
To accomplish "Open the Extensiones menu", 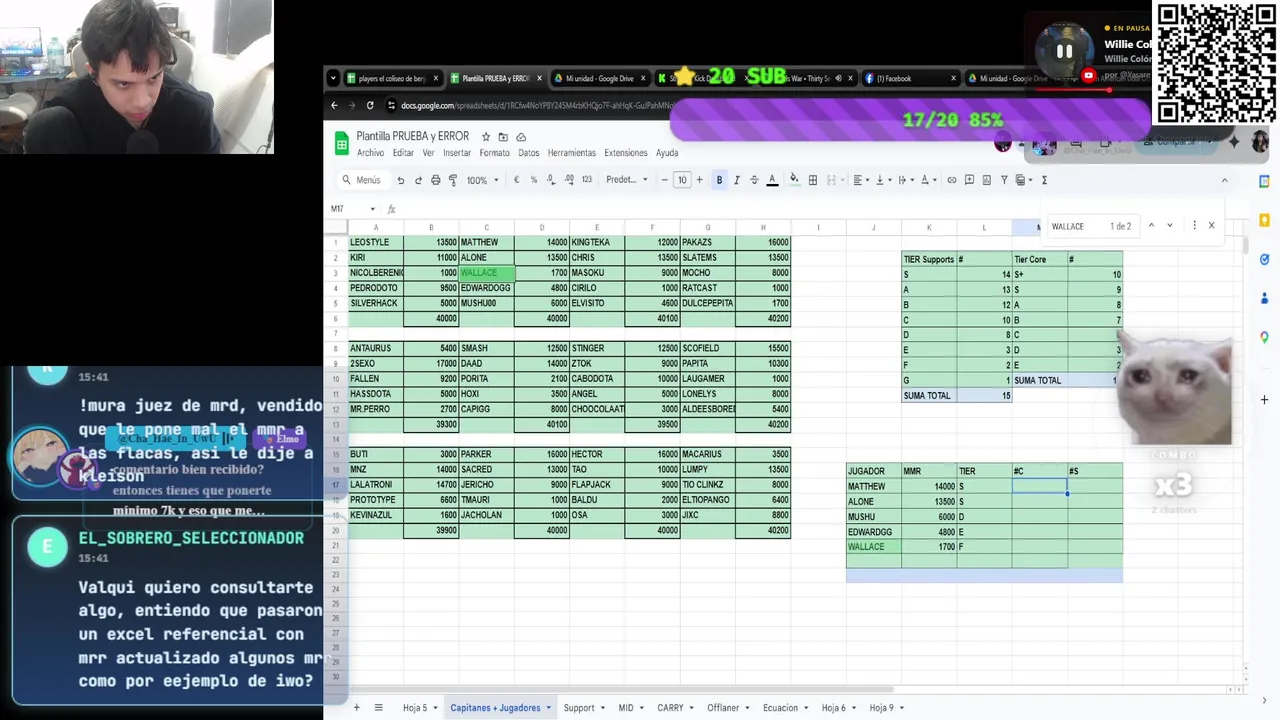I will pos(626,153).
